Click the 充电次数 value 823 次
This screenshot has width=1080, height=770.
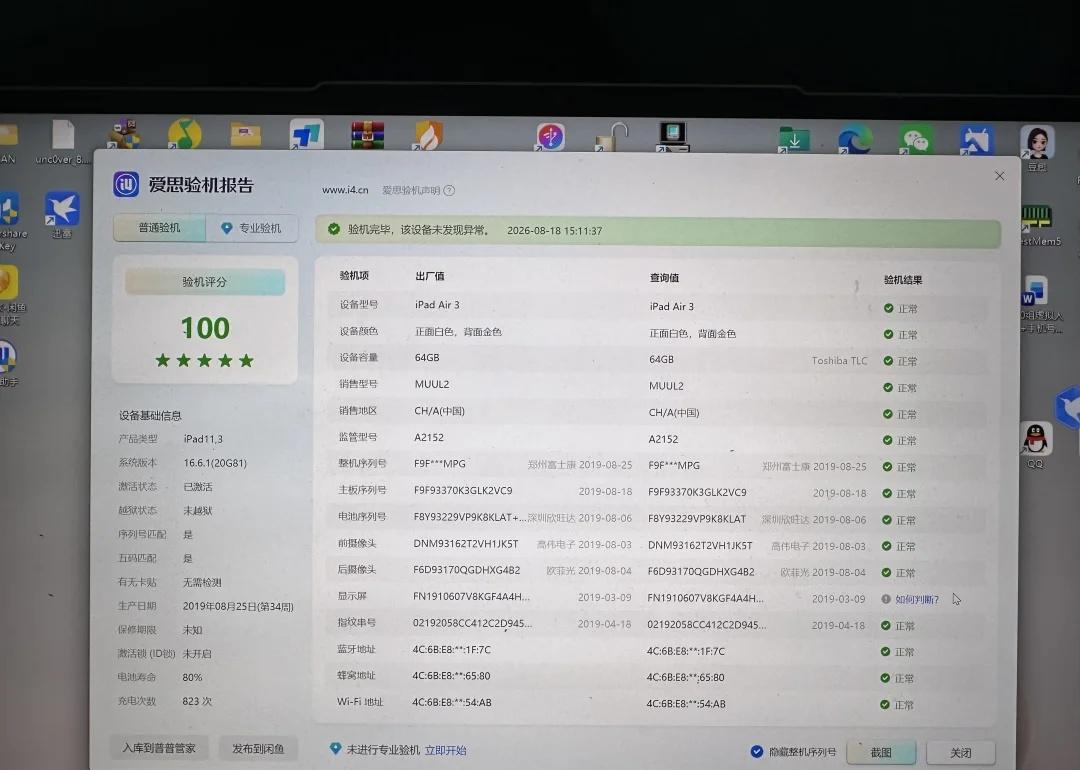click(197, 701)
